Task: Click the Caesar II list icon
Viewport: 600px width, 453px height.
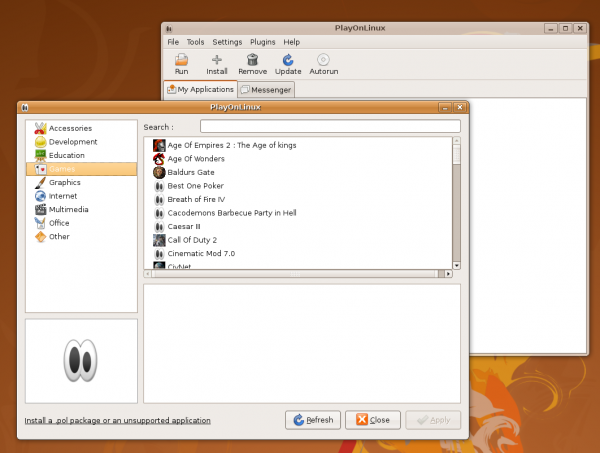Action: coord(159,226)
